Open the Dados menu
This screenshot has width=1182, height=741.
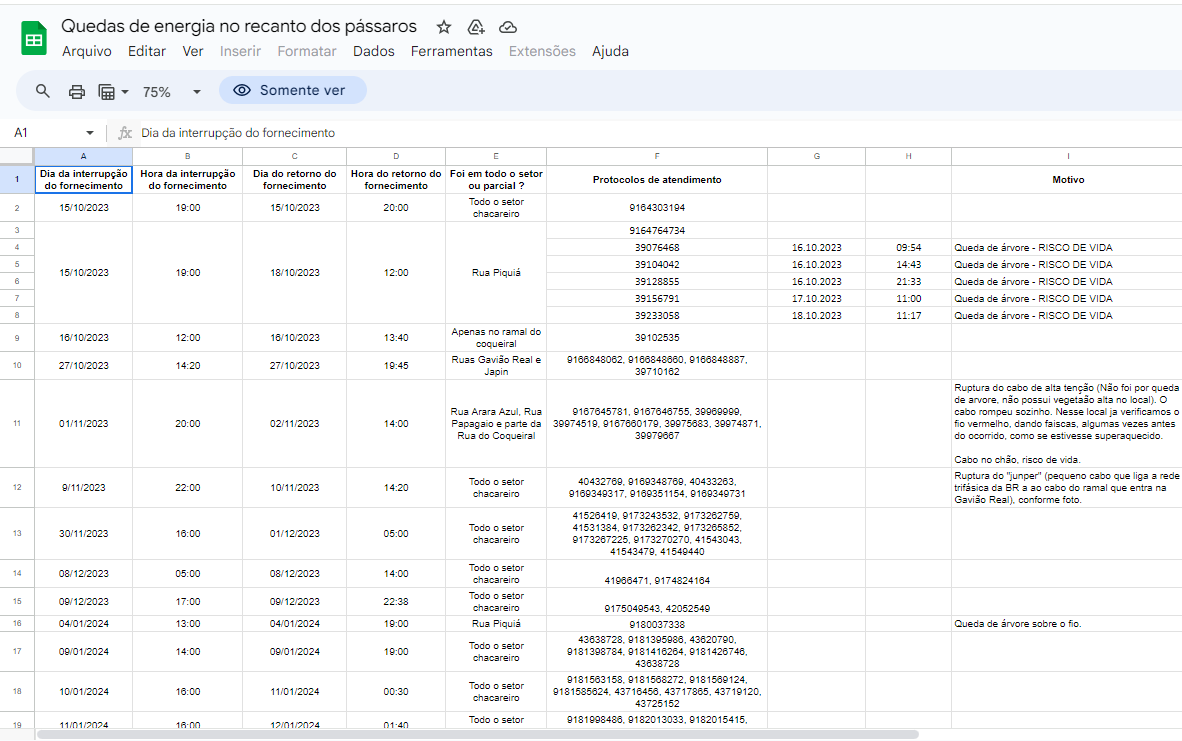tap(373, 51)
